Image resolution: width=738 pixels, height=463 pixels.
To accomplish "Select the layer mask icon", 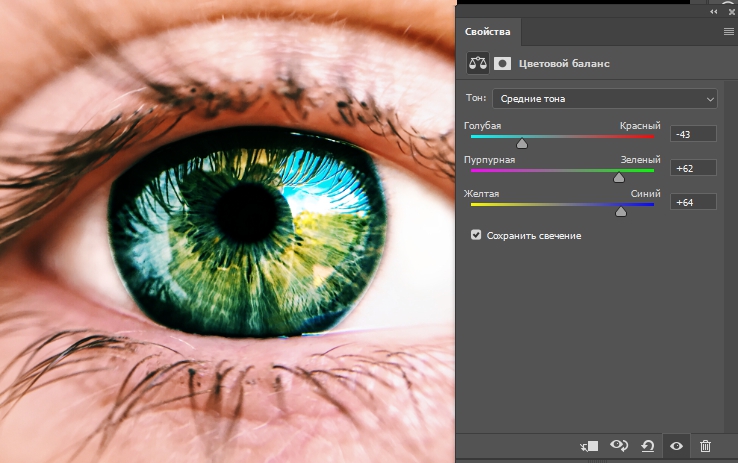I will point(502,64).
